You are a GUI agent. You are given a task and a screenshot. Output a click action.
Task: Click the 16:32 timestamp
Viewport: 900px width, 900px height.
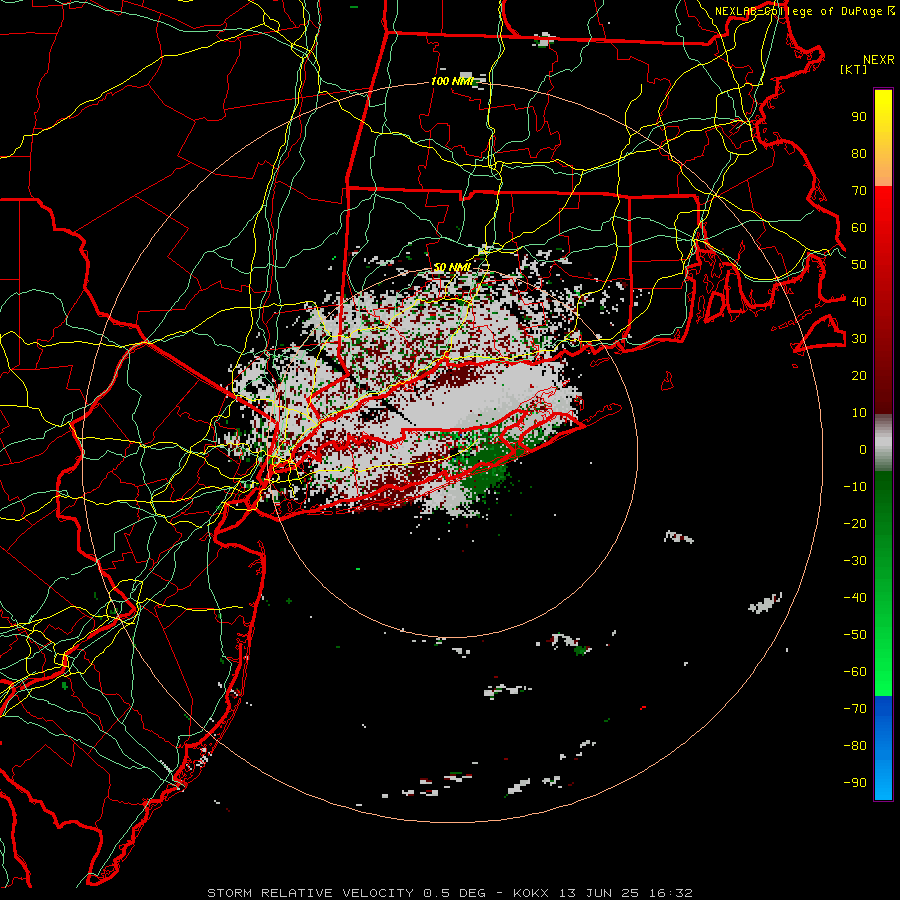(671, 893)
